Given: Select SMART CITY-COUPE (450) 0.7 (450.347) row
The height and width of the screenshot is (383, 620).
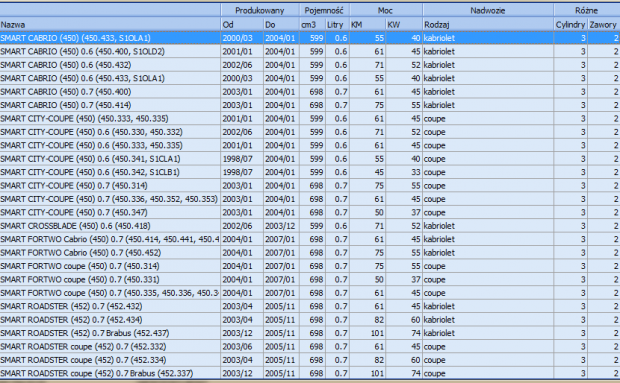Looking at the screenshot, I should (310, 213).
